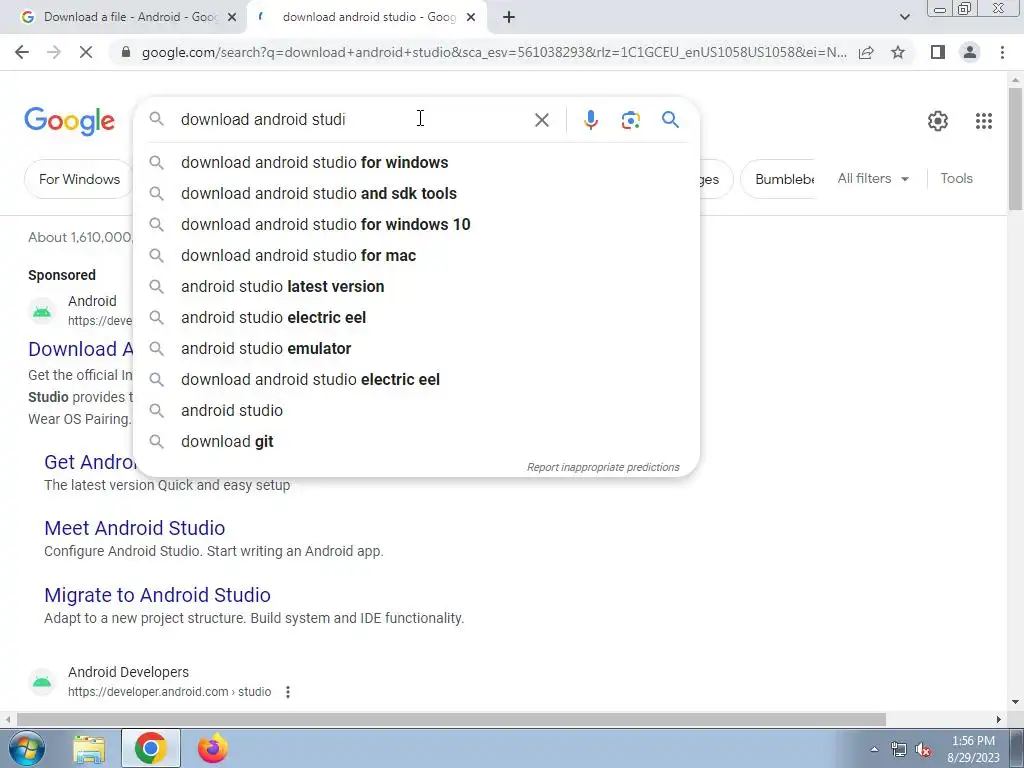Click the Google logo
Screen dimensions: 1024x768
pos(69,121)
